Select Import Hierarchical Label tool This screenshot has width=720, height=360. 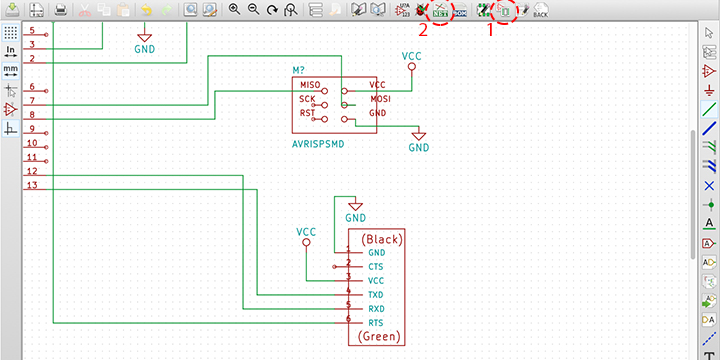[x=709, y=301]
